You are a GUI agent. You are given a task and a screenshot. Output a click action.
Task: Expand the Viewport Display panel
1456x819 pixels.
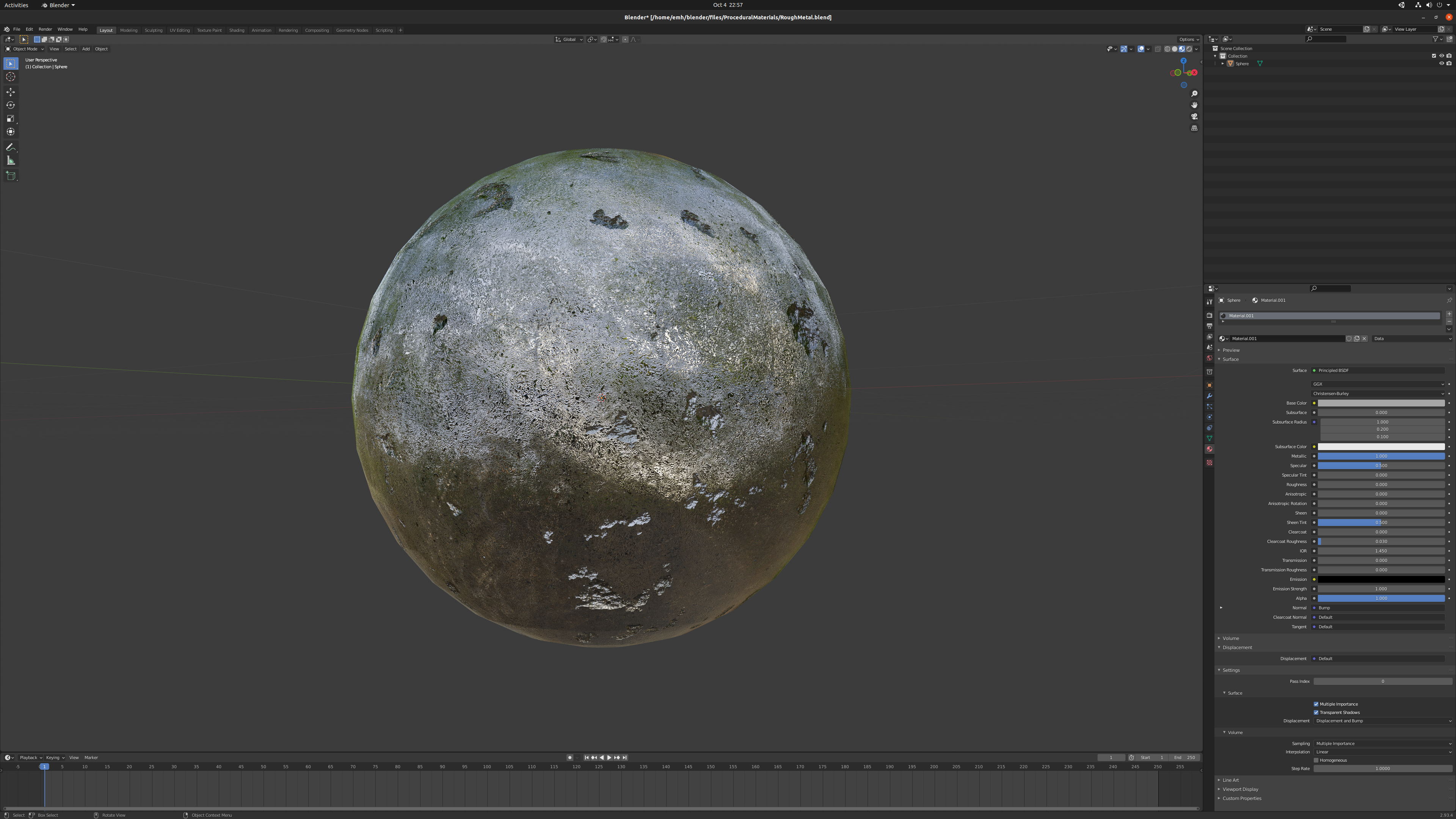coord(1240,789)
